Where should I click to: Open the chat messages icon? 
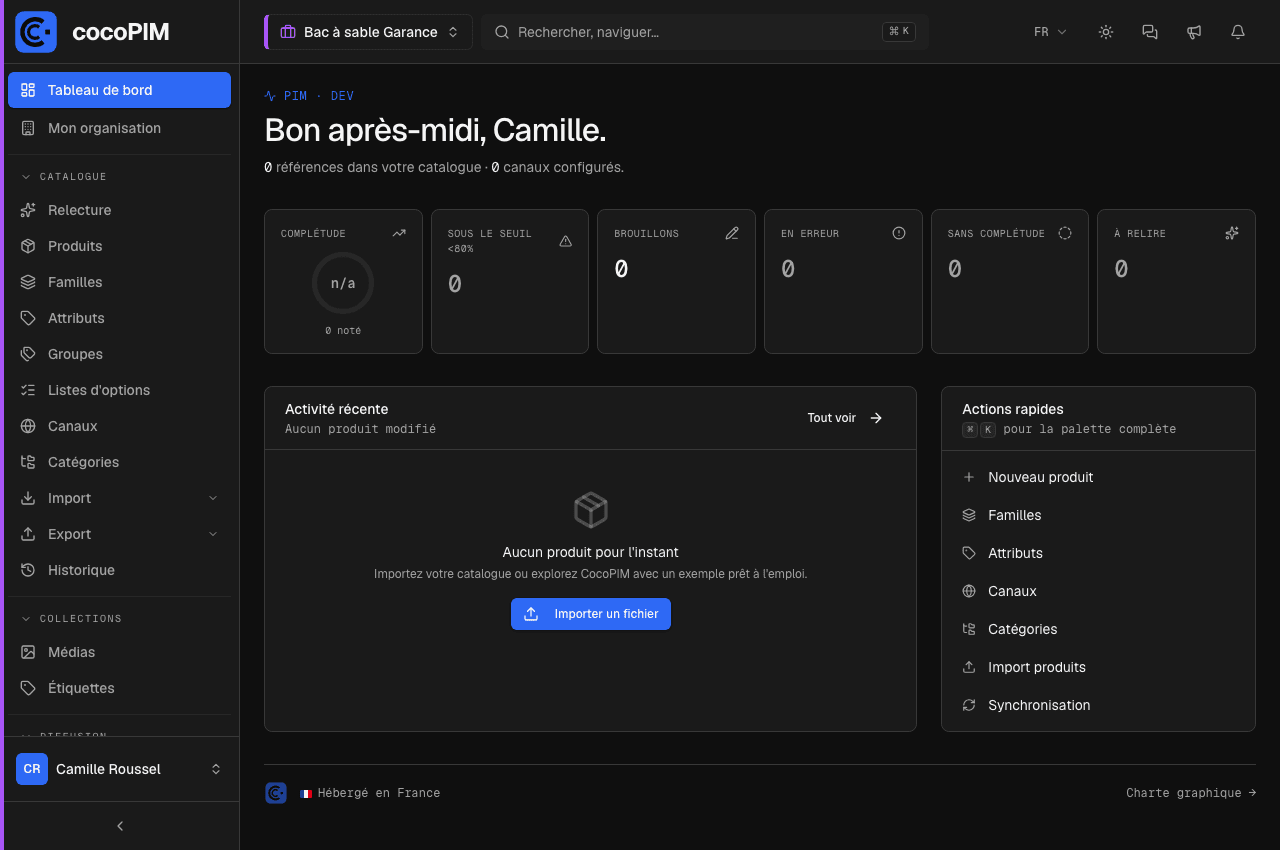tap(1150, 32)
